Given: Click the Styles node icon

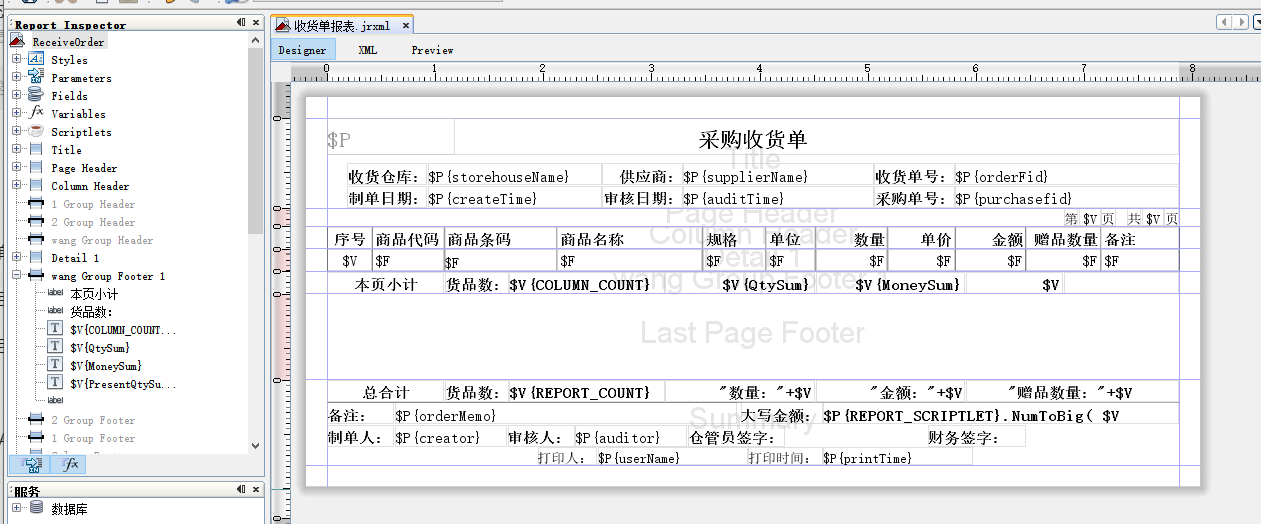Looking at the screenshot, I should pos(35,60).
